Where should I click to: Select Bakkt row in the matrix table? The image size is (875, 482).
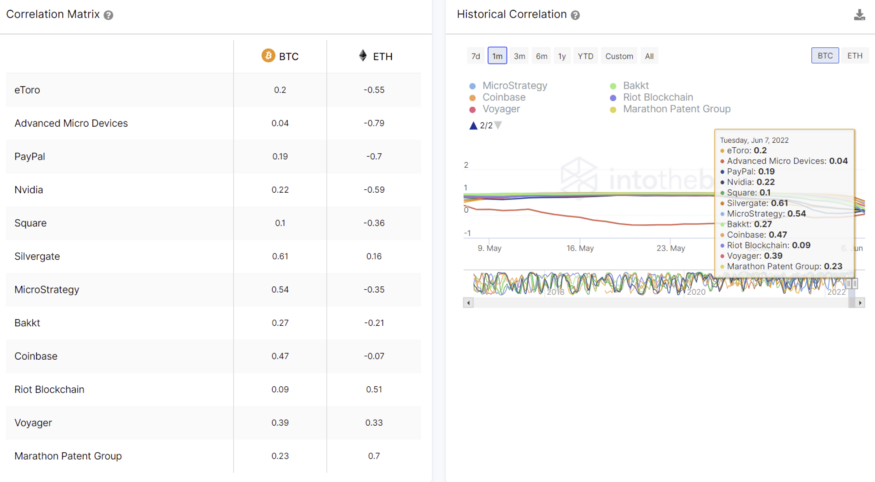coord(213,323)
